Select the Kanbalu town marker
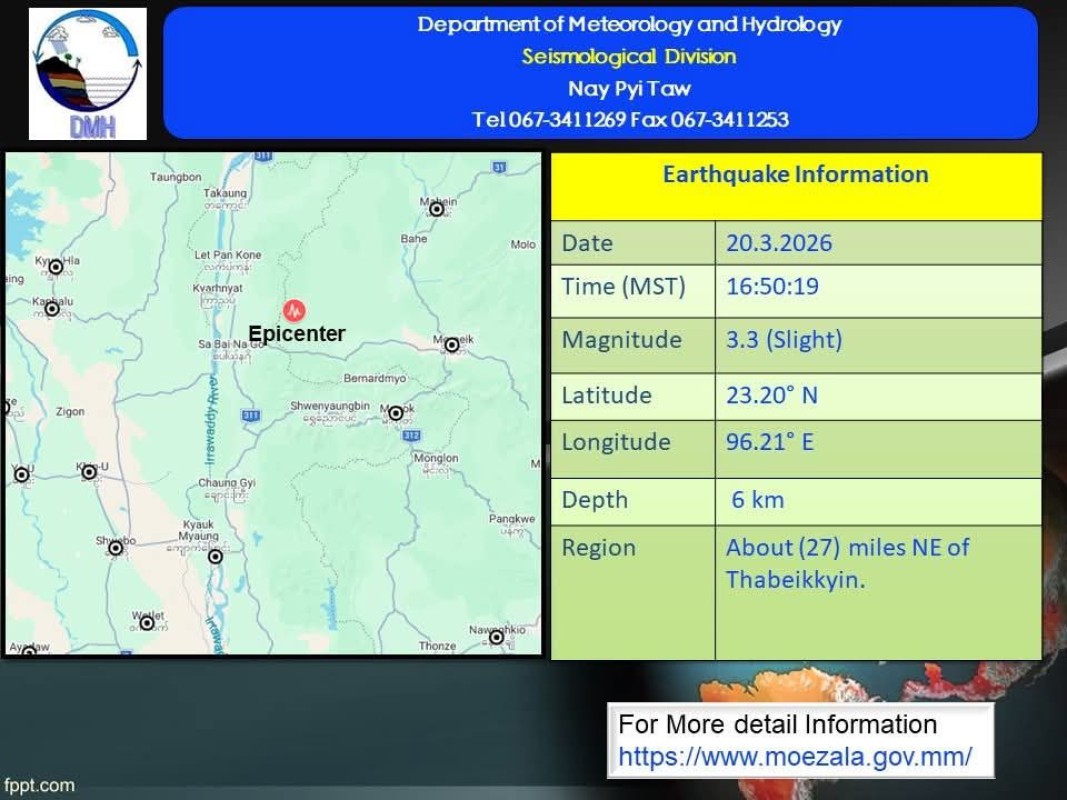The image size is (1067, 800). (x=52, y=309)
